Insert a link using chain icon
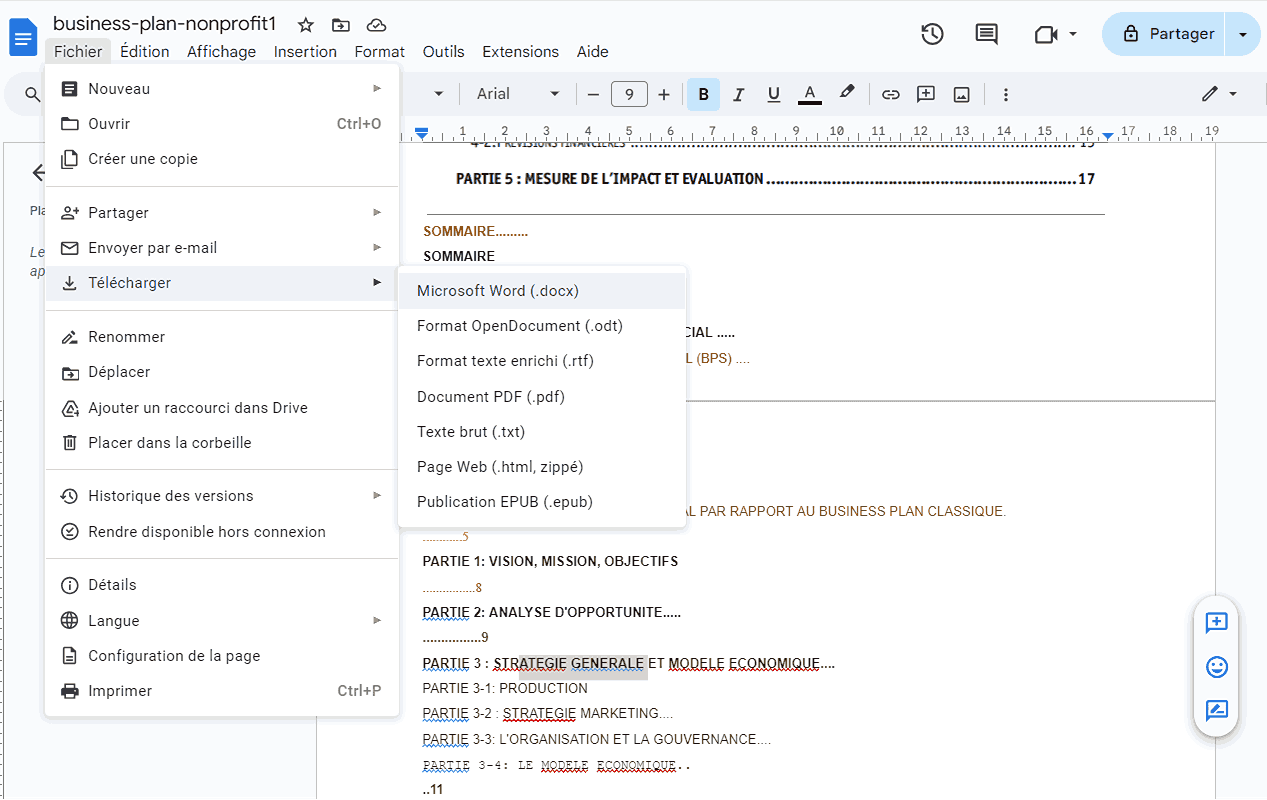The image size is (1267, 800). (x=890, y=95)
